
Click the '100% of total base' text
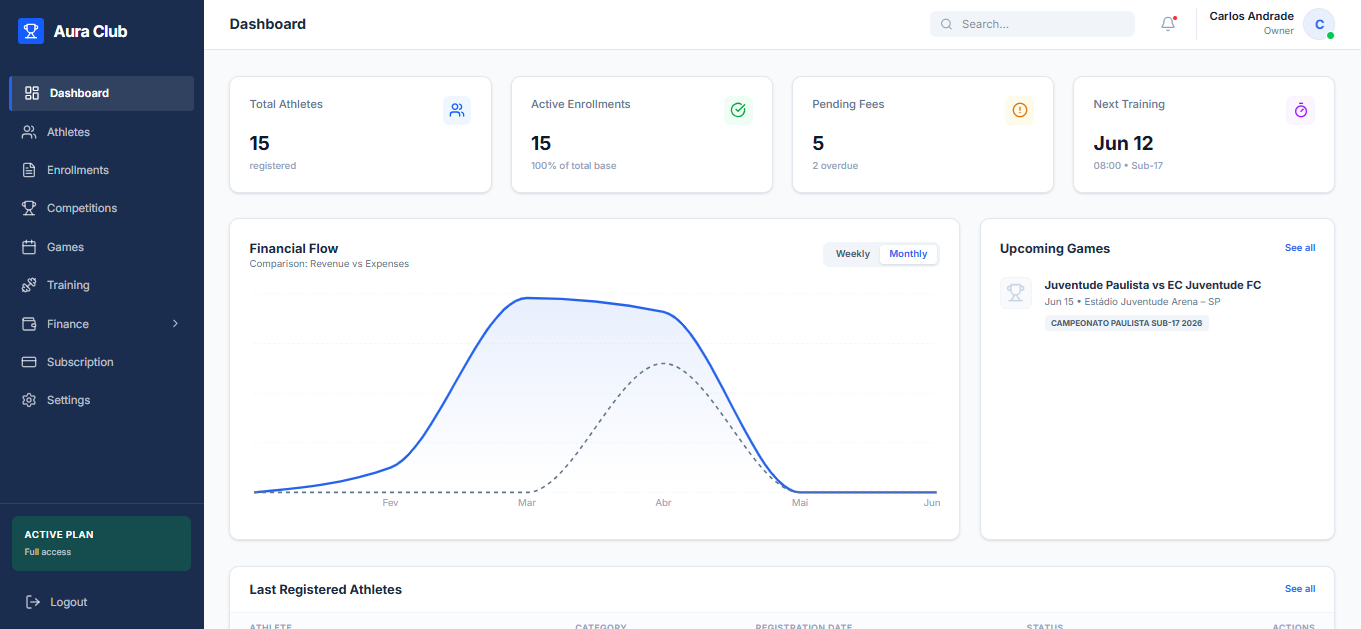coord(574,166)
